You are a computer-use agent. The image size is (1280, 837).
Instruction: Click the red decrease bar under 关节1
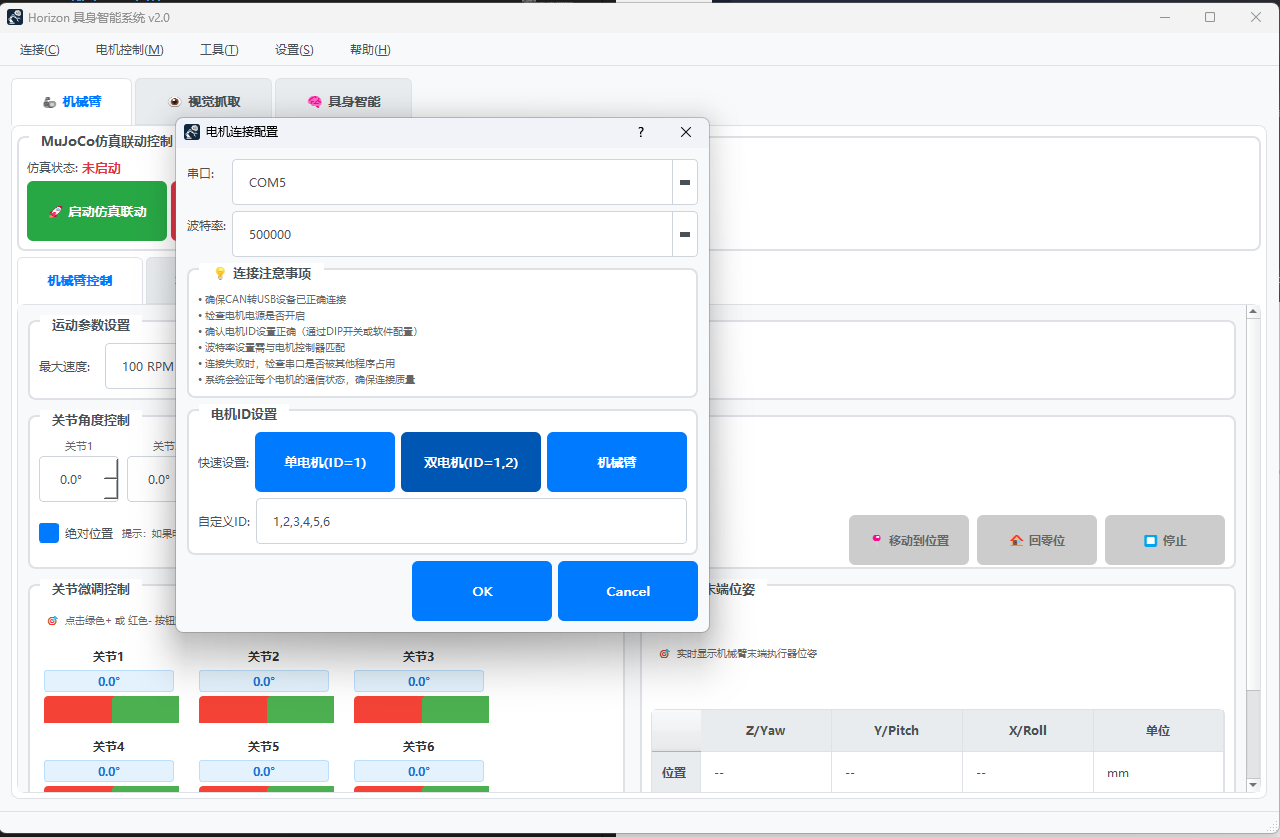[77, 710]
